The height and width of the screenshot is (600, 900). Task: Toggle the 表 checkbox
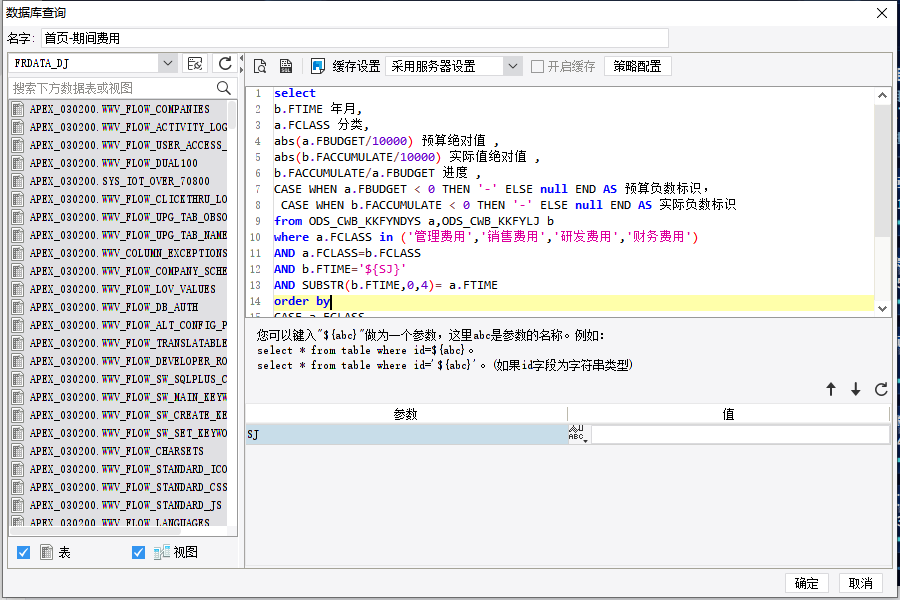(x=24, y=552)
